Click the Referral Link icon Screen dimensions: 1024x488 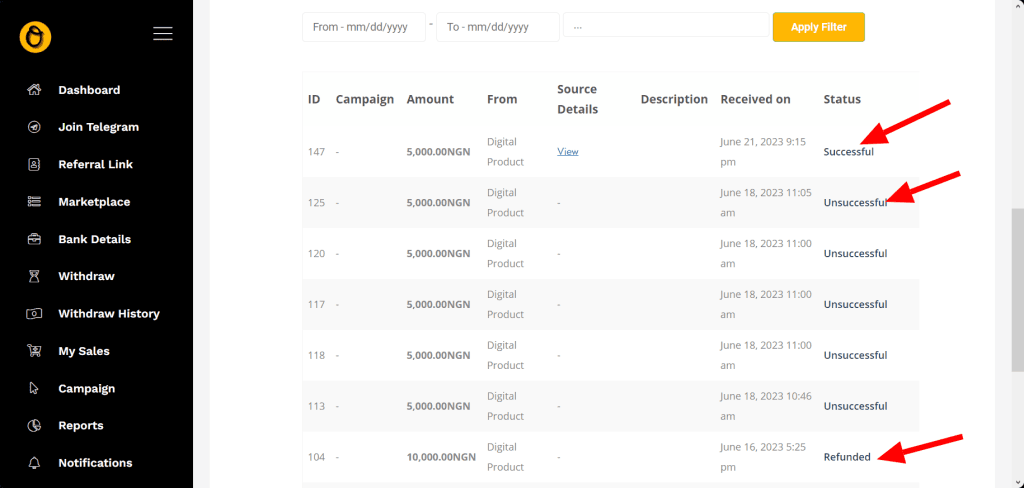coord(34,164)
